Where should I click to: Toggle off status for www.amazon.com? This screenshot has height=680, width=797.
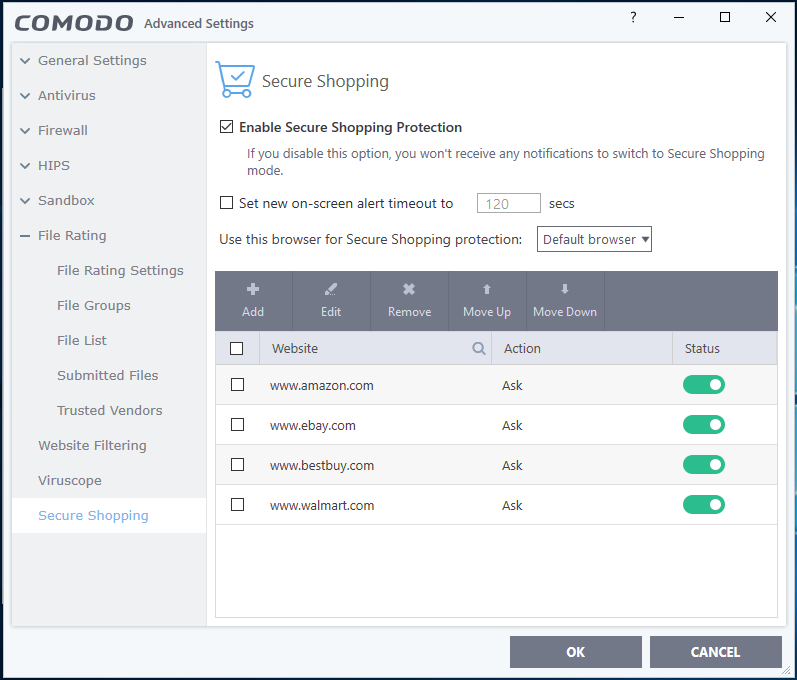click(704, 385)
